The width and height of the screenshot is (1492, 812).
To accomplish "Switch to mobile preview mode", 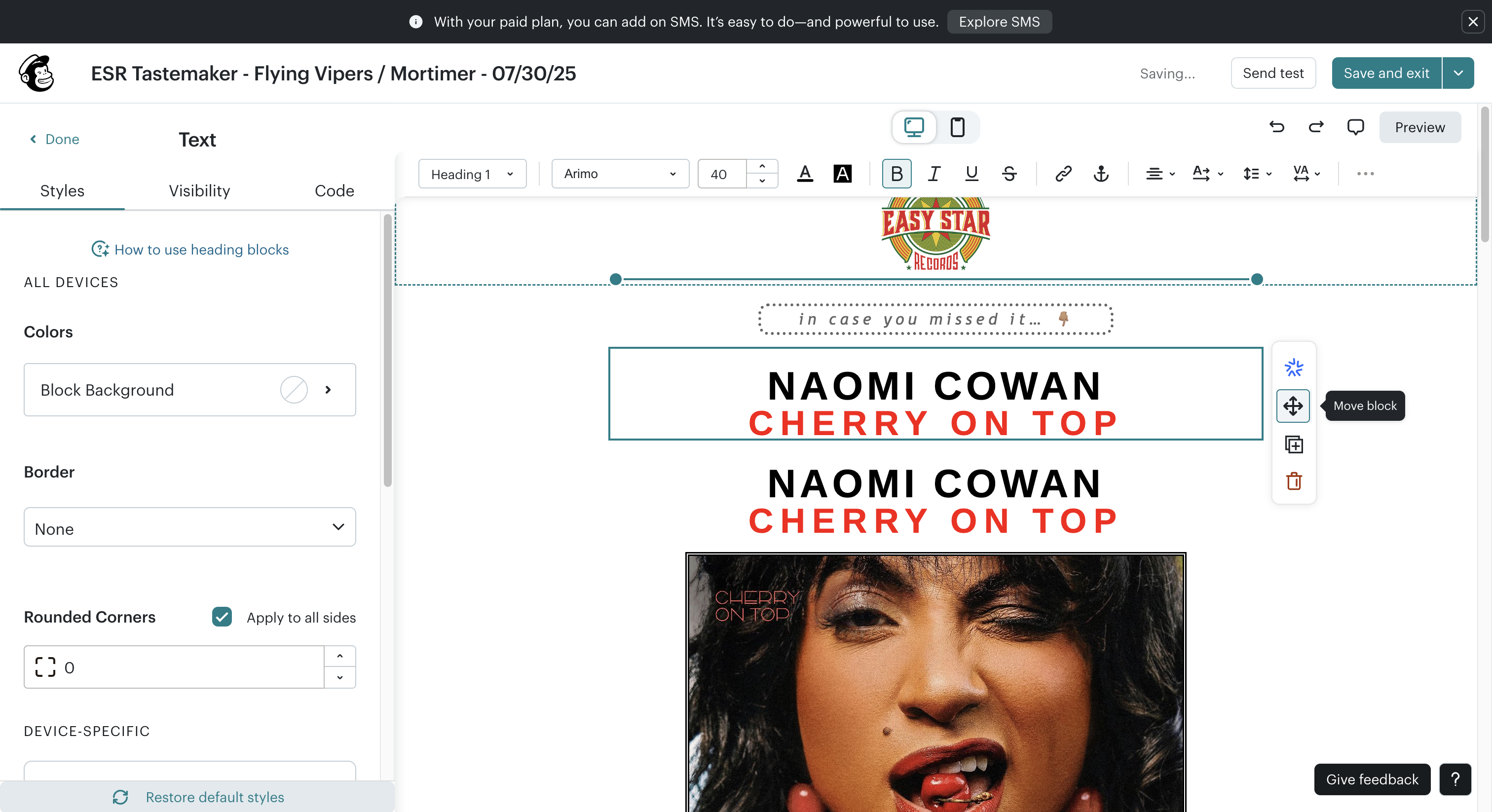I will 957,127.
